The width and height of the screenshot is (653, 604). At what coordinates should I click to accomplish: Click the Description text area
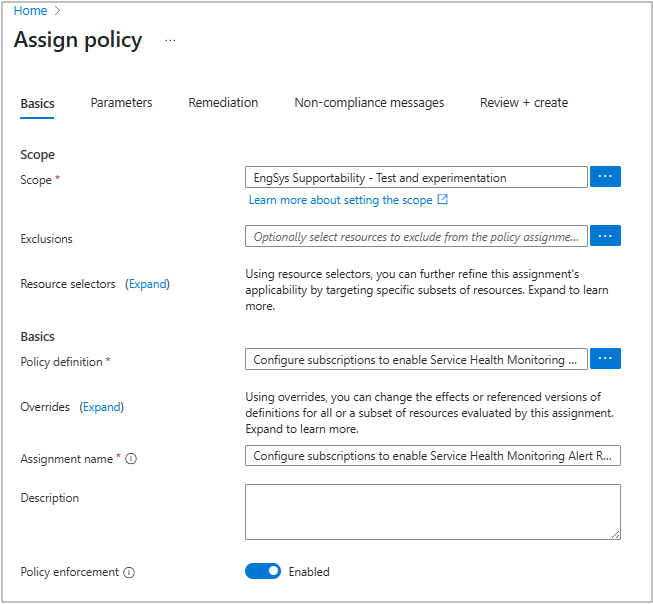click(x=432, y=512)
